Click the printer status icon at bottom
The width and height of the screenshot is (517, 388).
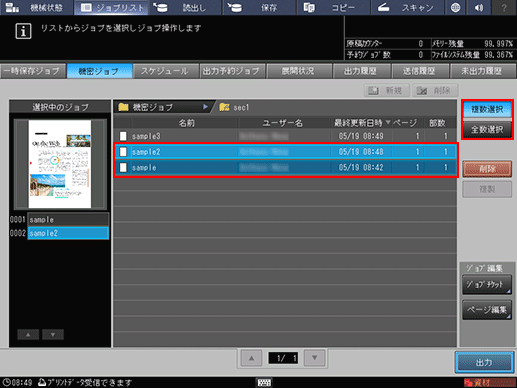[42, 382]
